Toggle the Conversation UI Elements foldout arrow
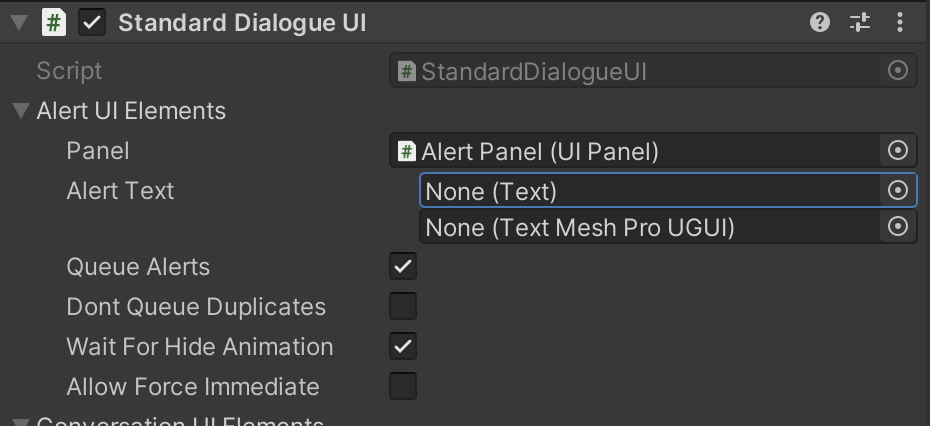 click(21, 422)
